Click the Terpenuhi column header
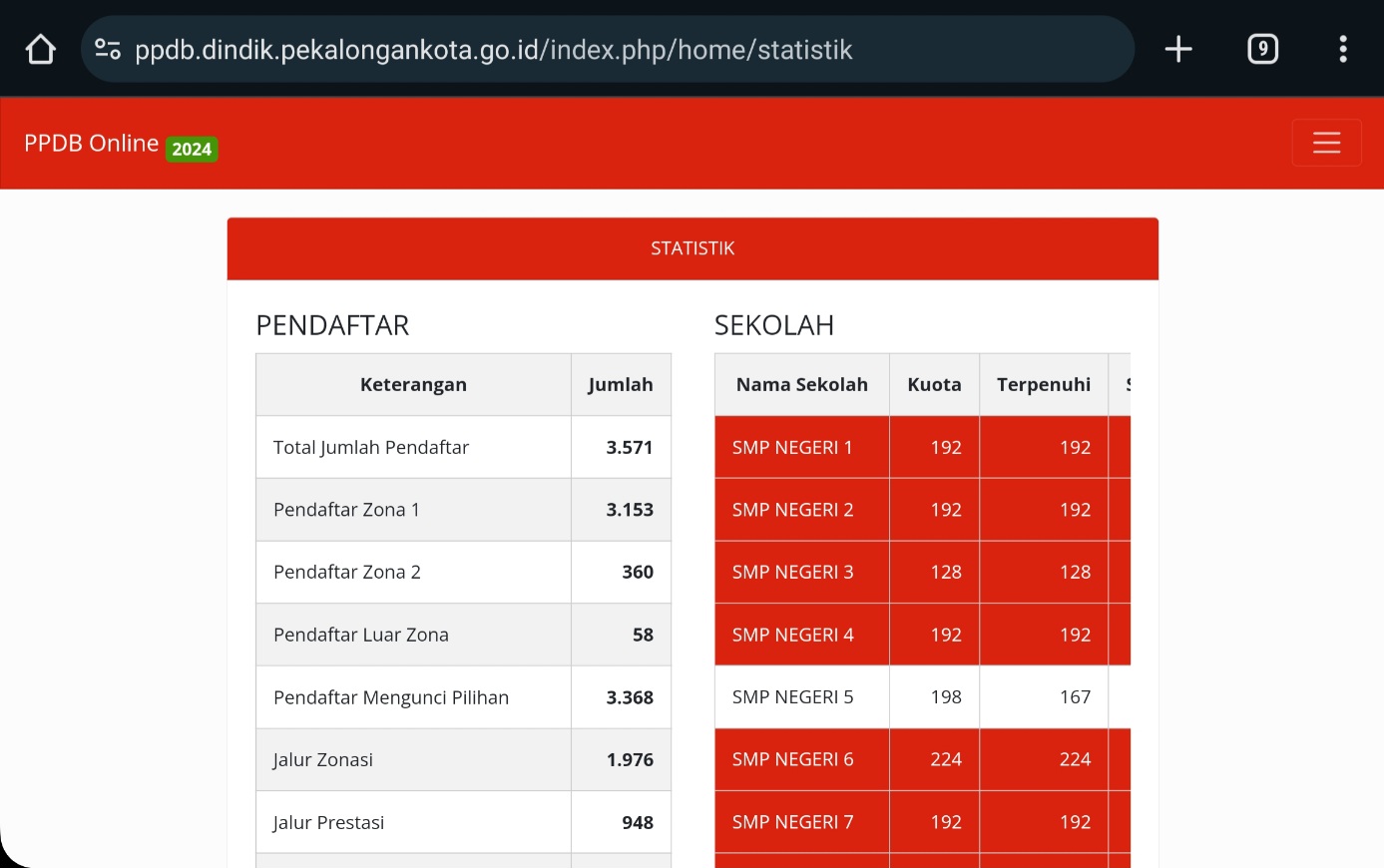 (x=1044, y=385)
